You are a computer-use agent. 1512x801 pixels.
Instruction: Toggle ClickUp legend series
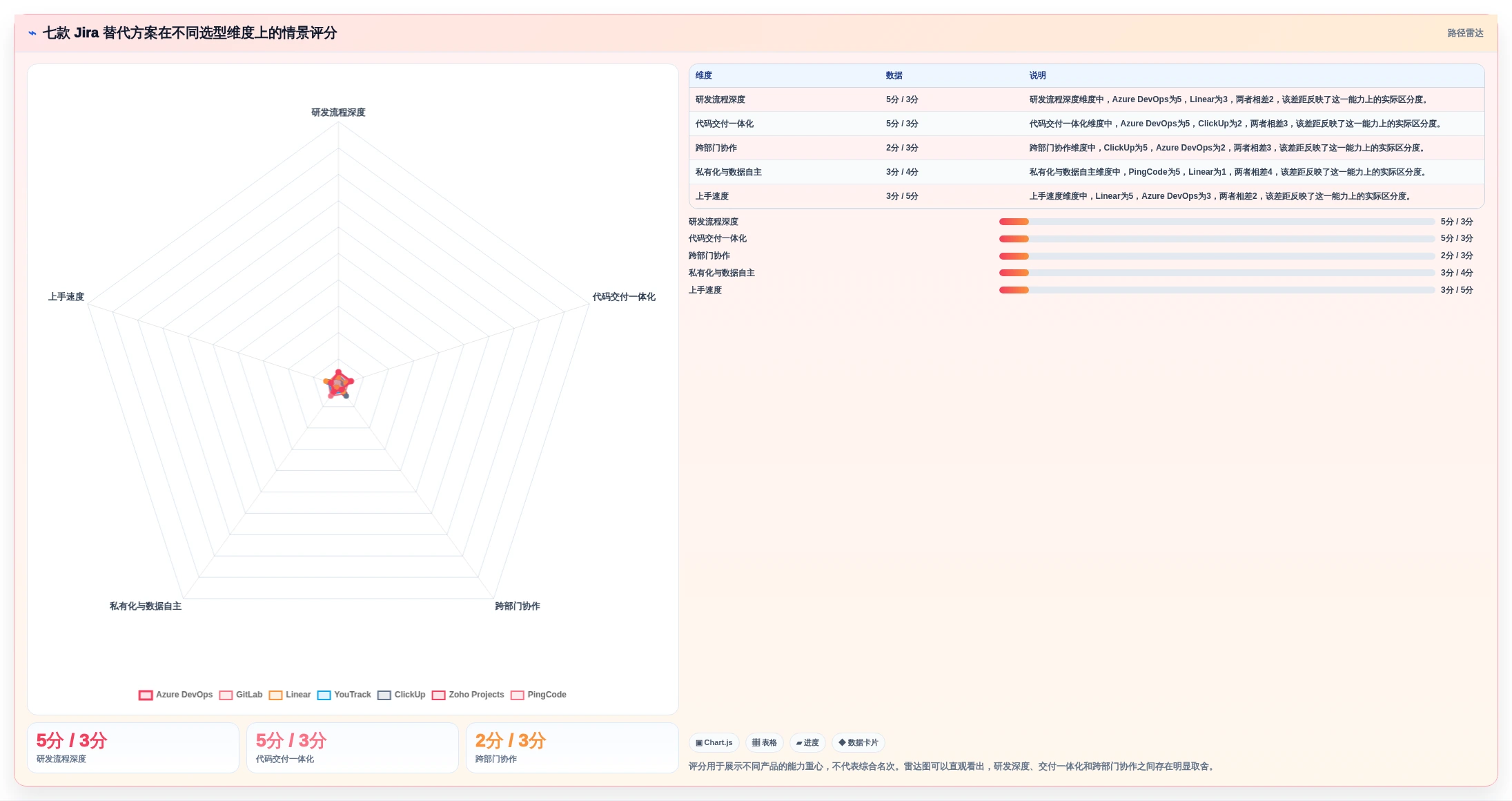click(x=401, y=695)
